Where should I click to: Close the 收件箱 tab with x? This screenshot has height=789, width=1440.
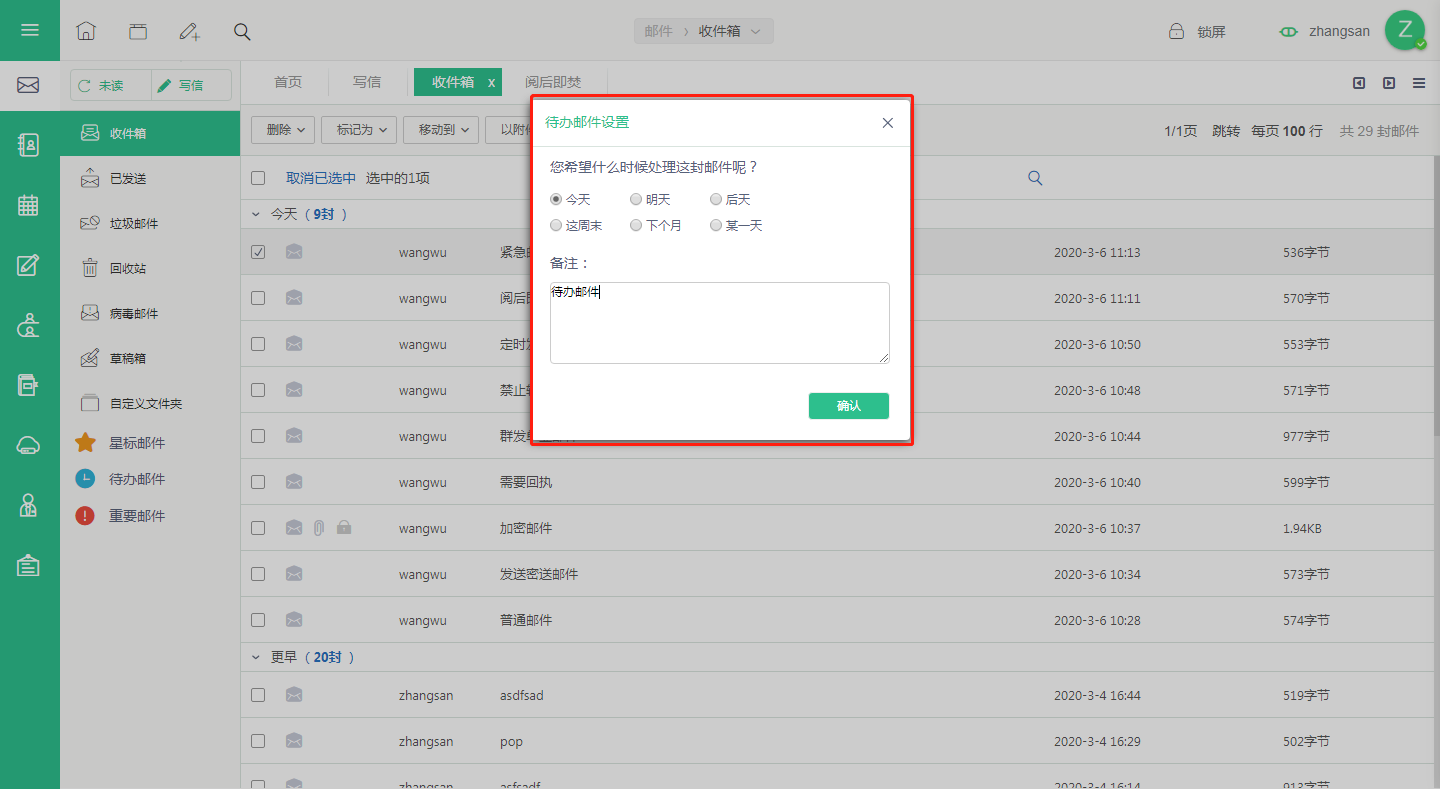point(491,83)
